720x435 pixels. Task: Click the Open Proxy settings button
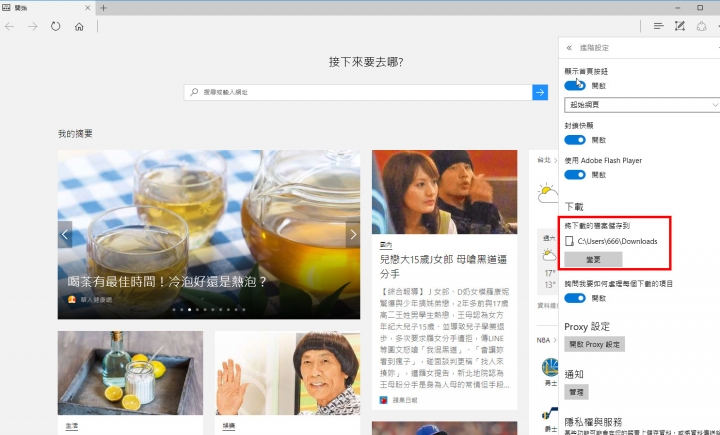pyautogui.click(x=595, y=344)
